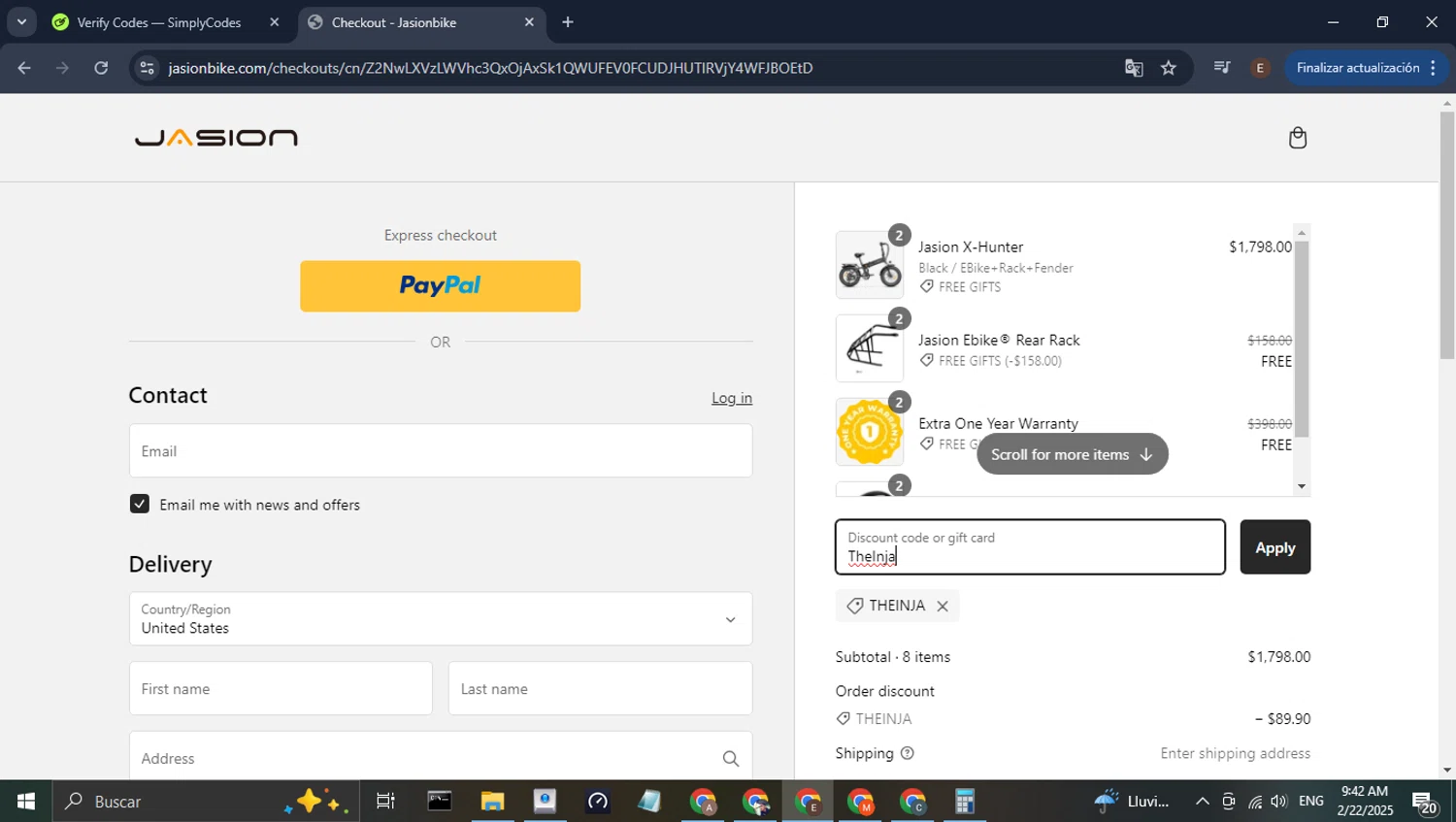Click the item list scrollbar thumb
The image size is (1456, 822).
[1302, 339]
